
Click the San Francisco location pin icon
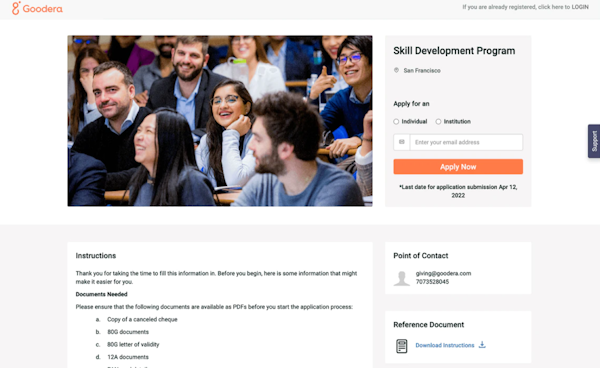click(x=396, y=70)
